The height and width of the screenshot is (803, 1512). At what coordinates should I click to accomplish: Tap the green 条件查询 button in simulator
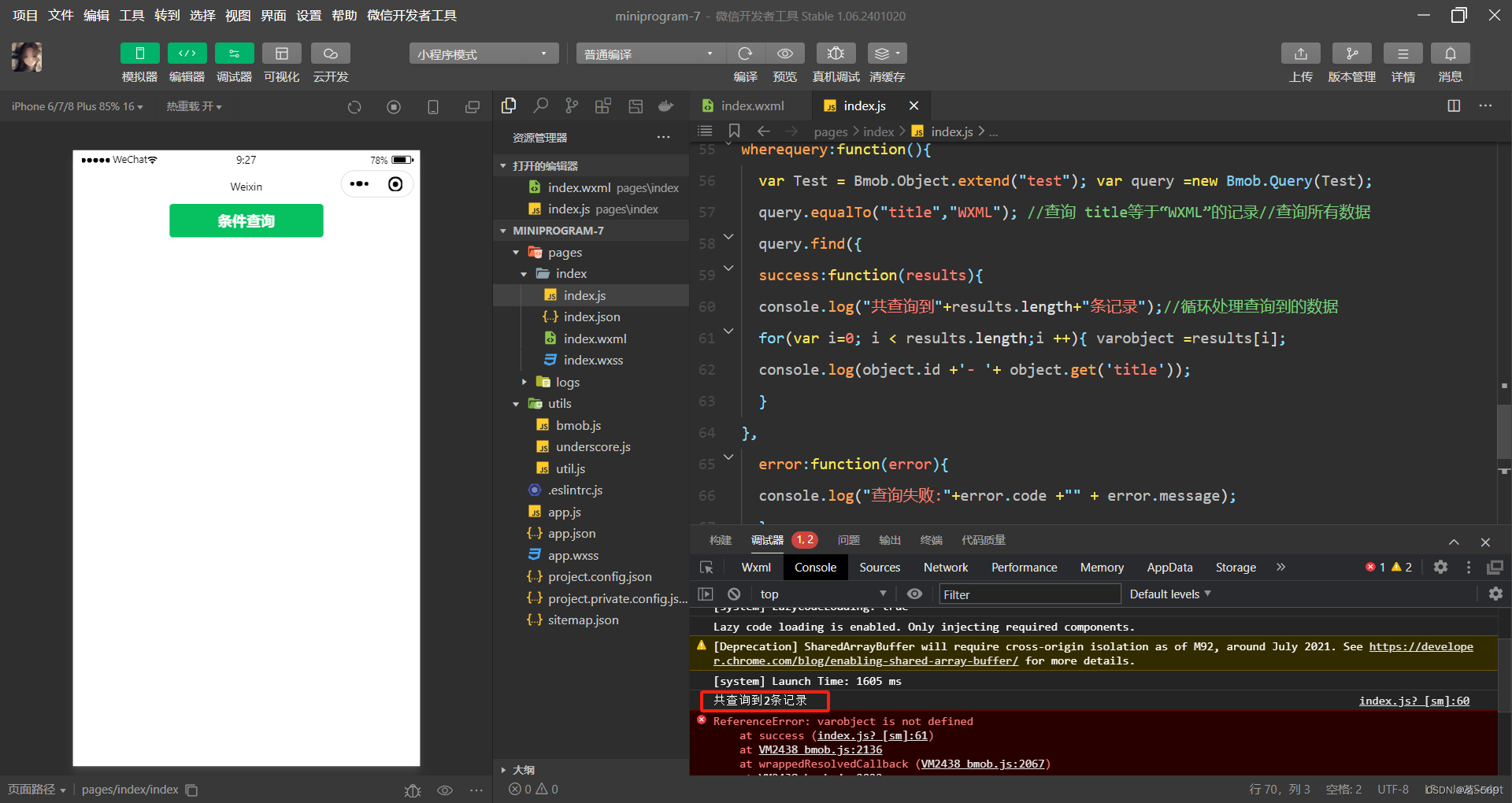pos(246,220)
